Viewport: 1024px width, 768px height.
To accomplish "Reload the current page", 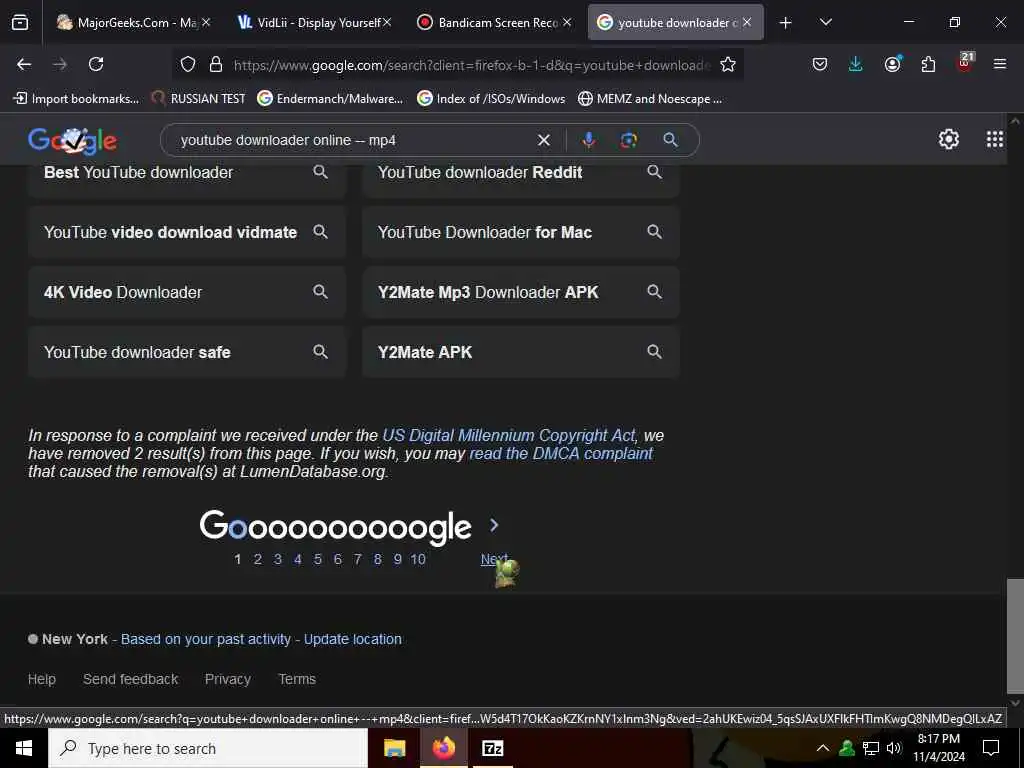I will 96,64.
